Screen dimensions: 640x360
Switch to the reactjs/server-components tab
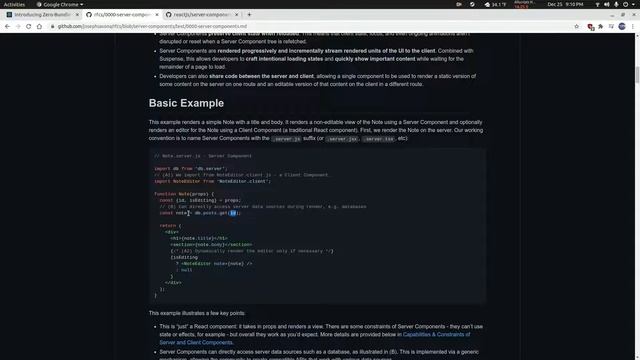point(202,15)
